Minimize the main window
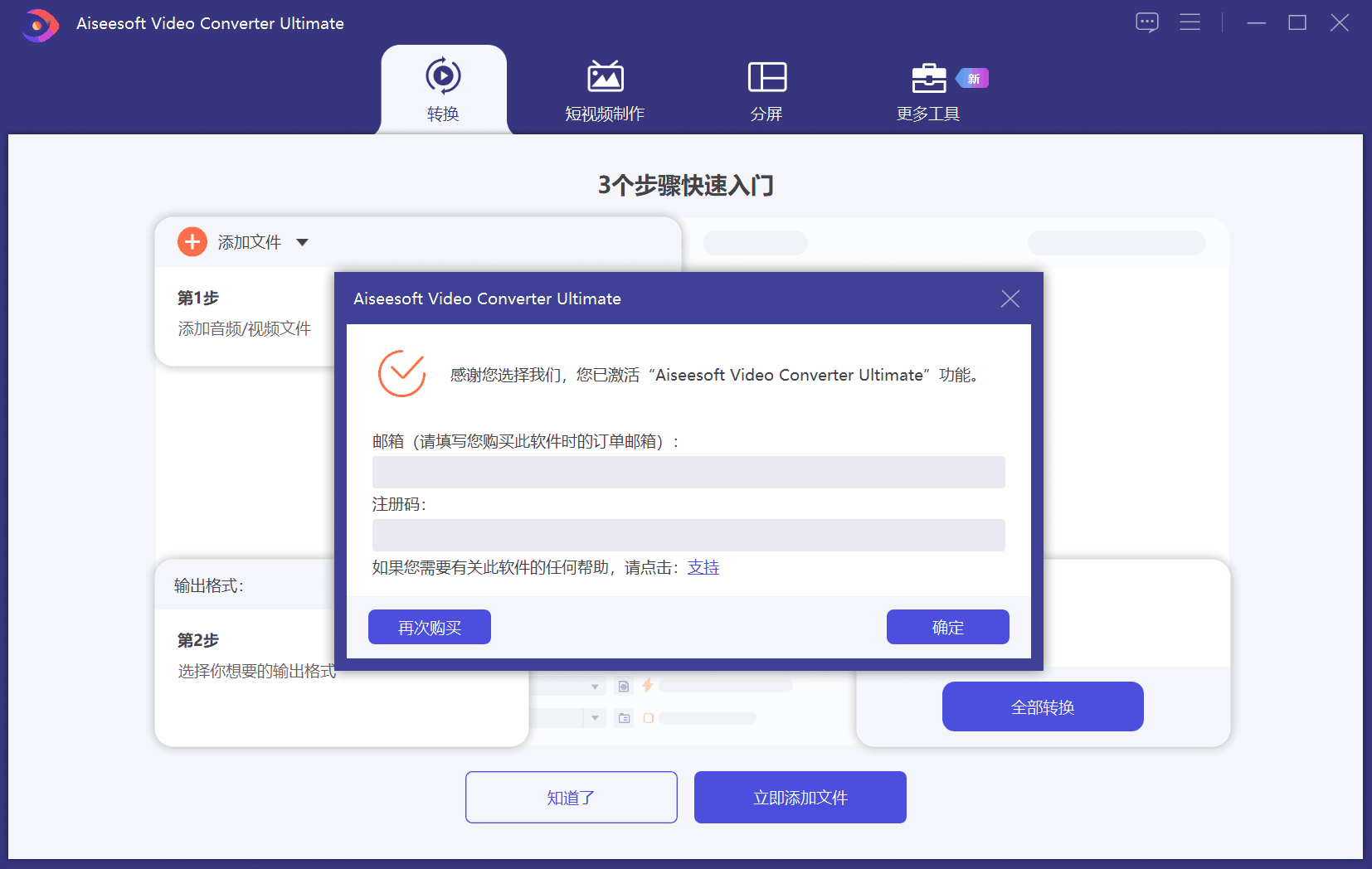 (x=1257, y=22)
